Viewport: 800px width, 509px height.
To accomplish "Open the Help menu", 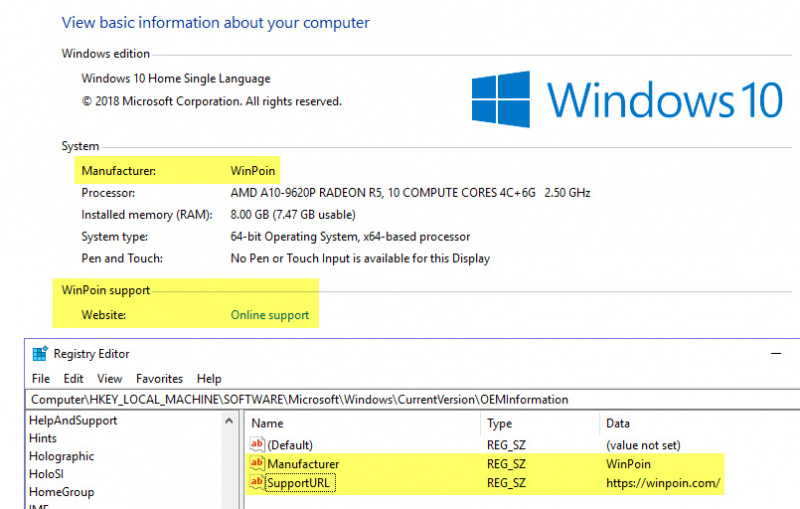I will 209,378.
